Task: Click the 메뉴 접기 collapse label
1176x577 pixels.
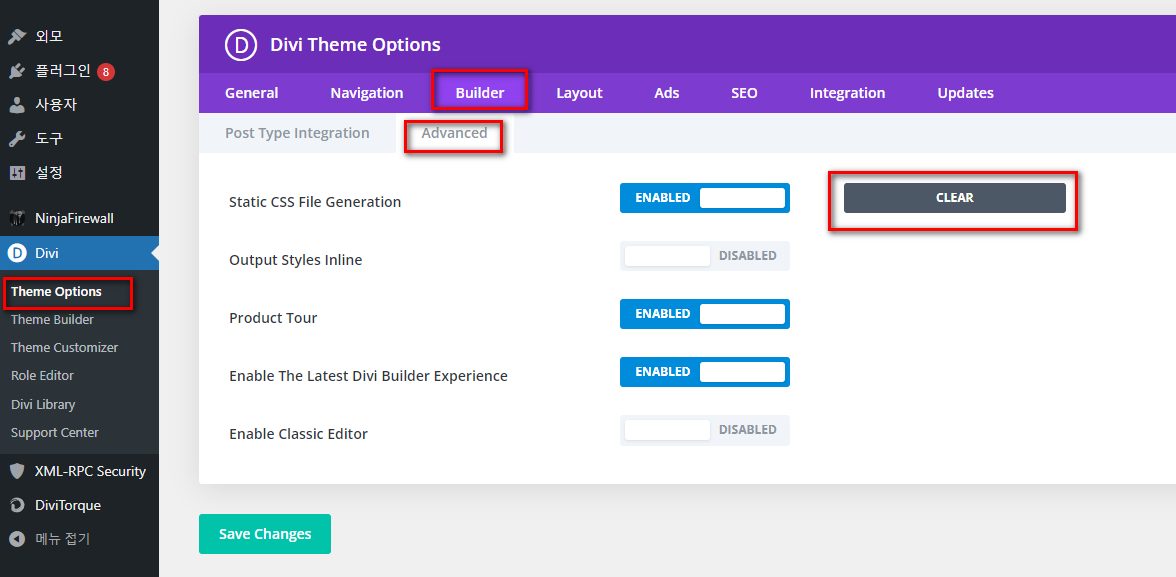Action: coord(62,539)
